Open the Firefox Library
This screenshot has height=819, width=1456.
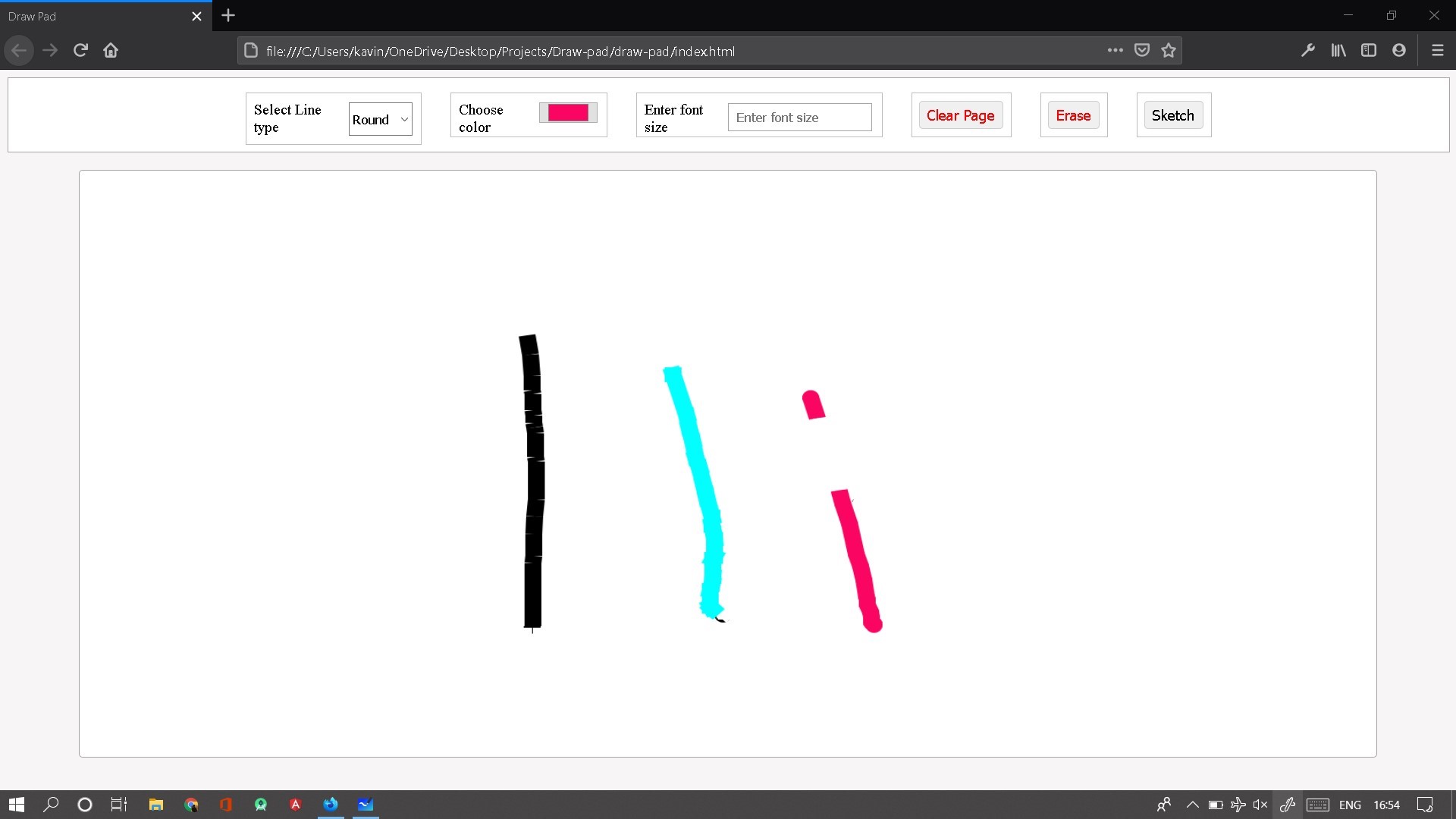(1338, 50)
